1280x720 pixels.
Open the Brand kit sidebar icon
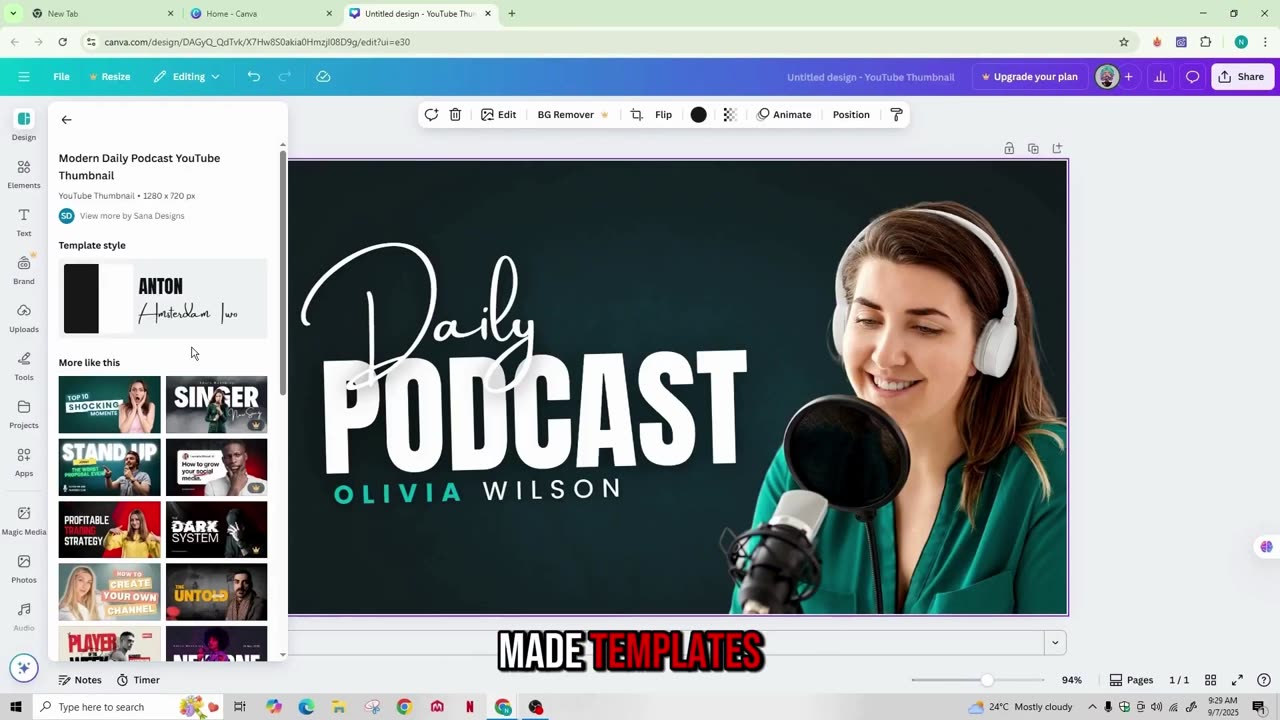(x=24, y=270)
